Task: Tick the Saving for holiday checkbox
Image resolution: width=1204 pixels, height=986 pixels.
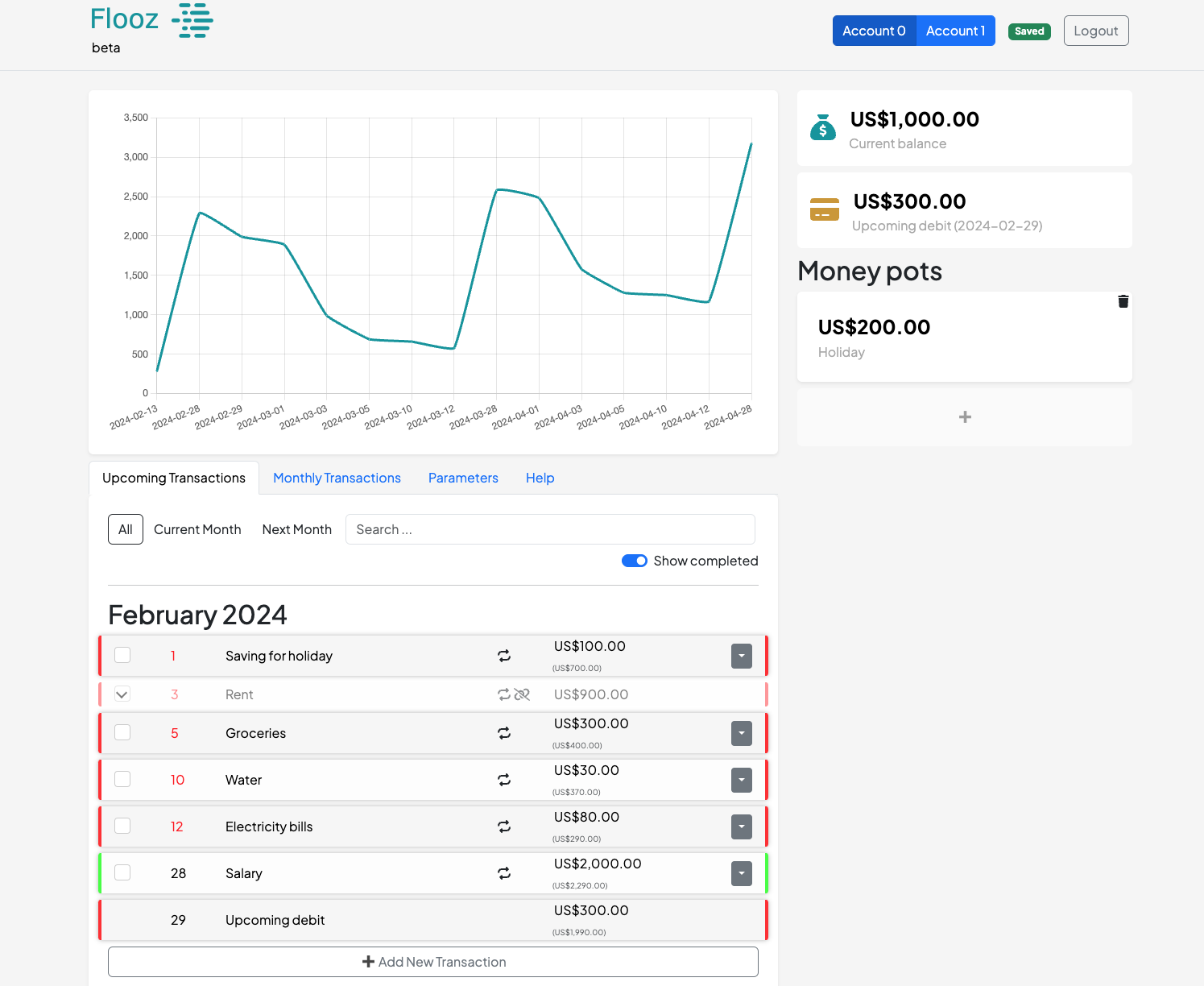Action: point(122,655)
